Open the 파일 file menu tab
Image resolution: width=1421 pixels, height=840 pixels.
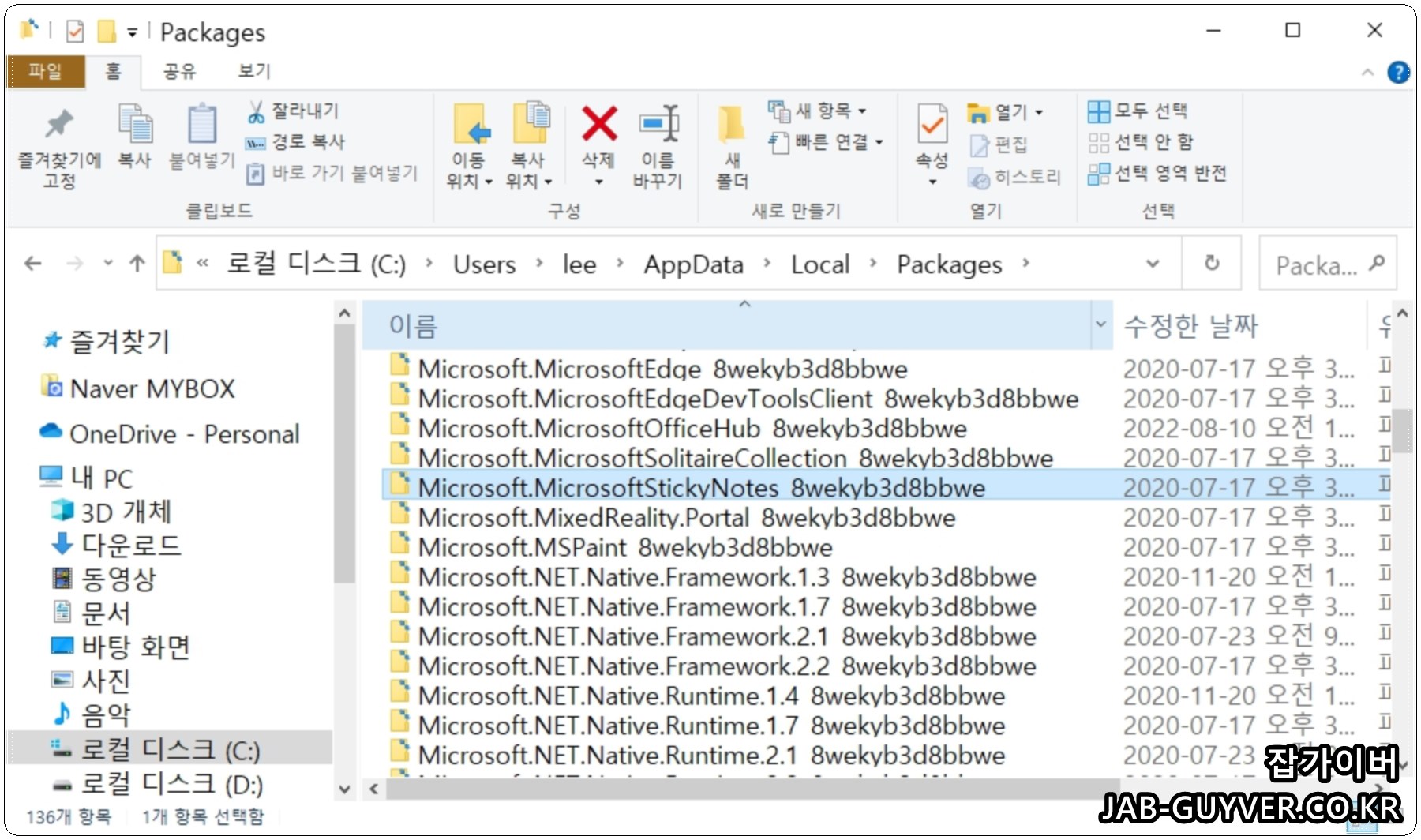coord(45,72)
